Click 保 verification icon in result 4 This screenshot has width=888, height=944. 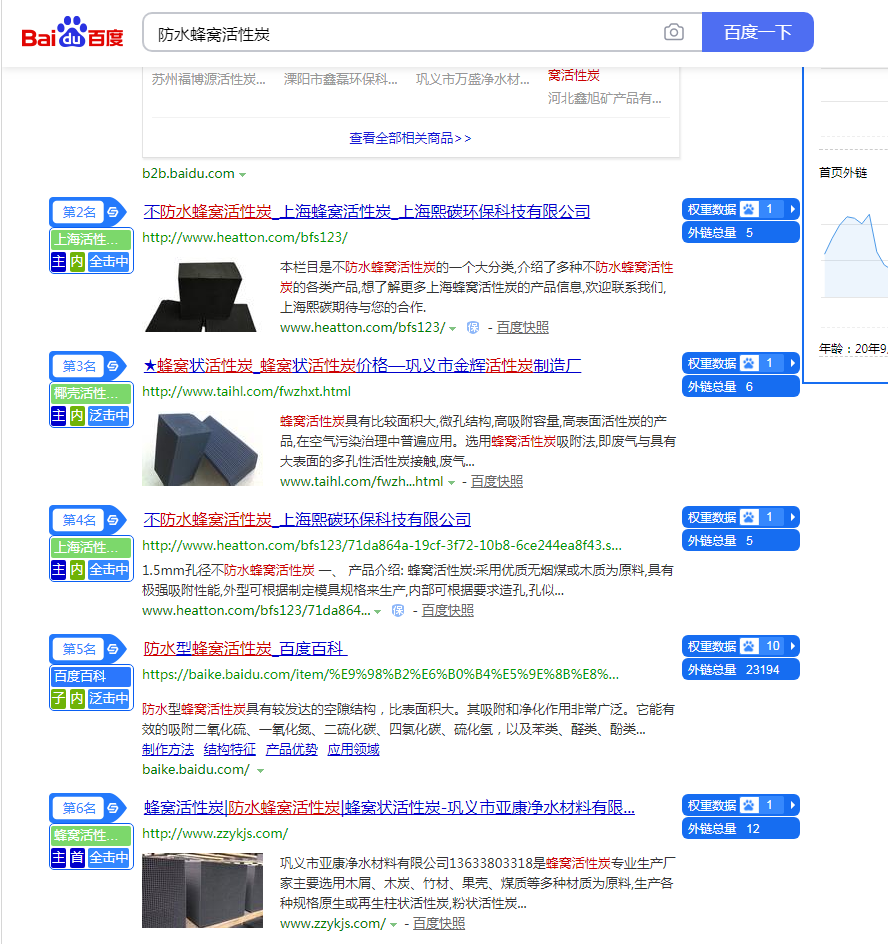398,610
